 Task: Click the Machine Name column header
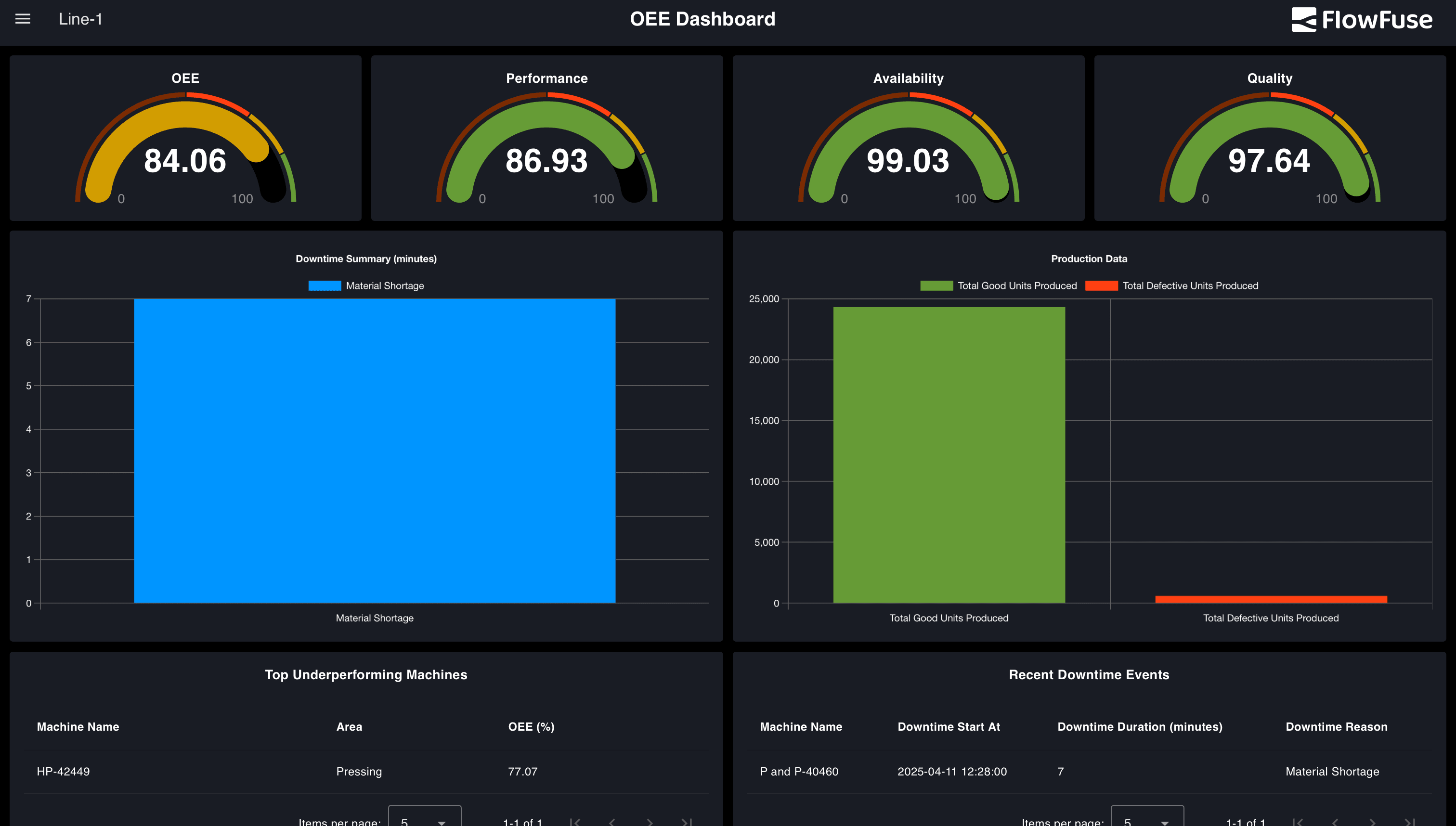tap(78, 727)
